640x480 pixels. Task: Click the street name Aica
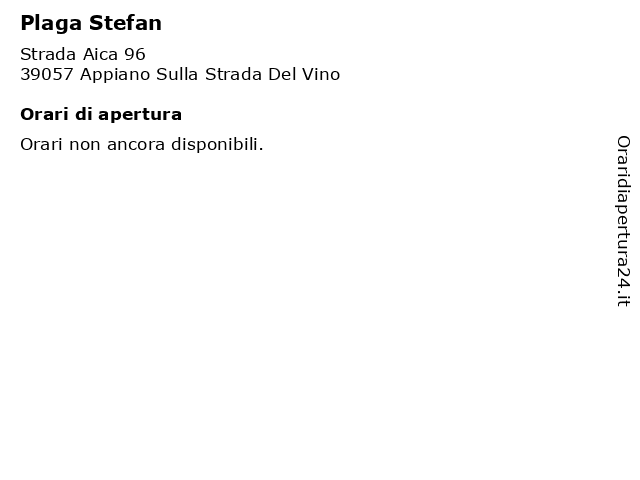point(100,54)
